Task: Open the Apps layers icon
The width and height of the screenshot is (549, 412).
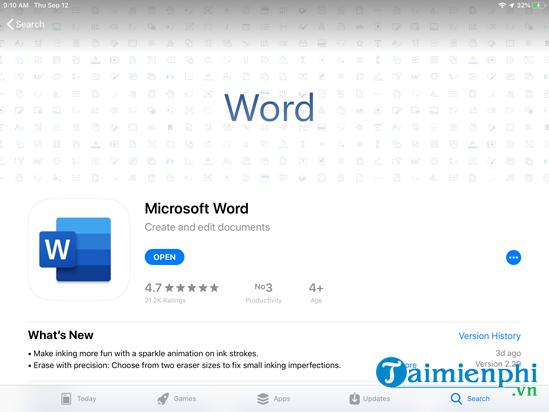Action: point(263,399)
